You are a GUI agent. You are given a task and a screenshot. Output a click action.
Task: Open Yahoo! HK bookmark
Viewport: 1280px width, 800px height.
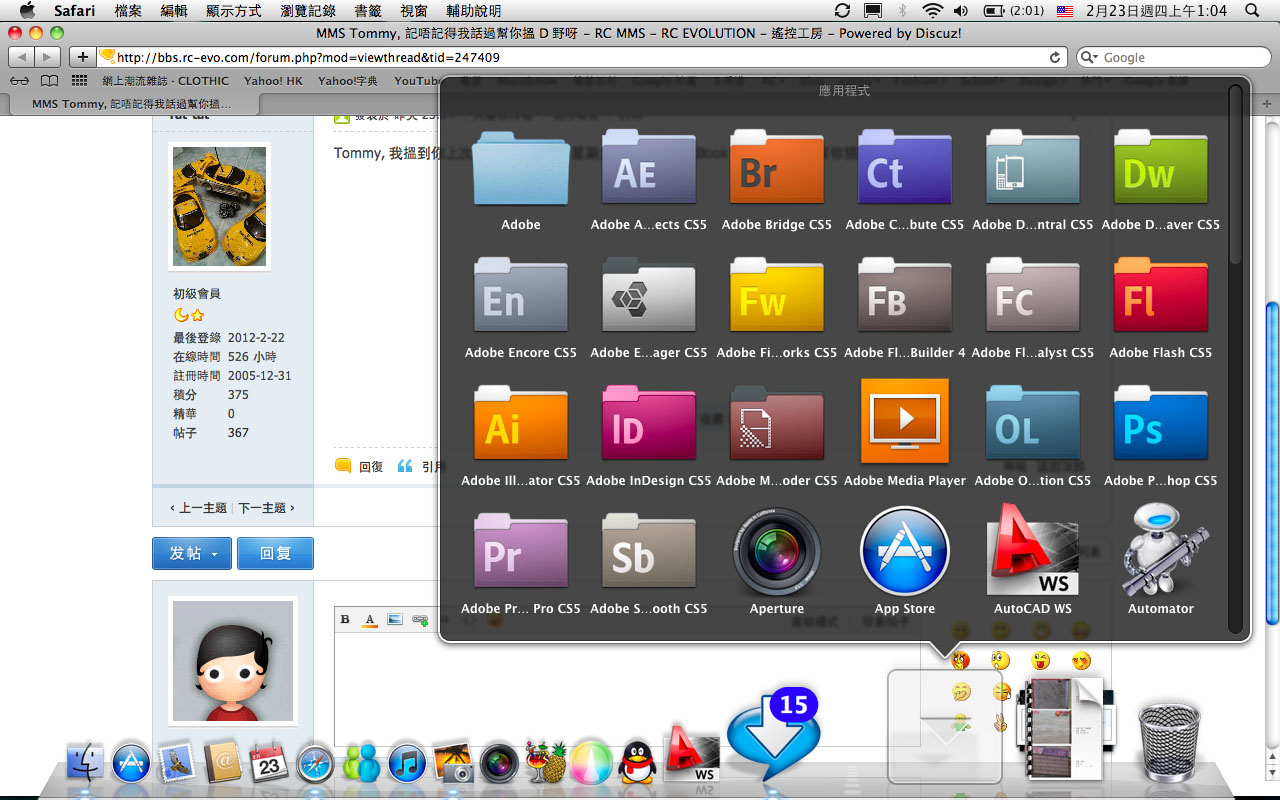(272, 81)
